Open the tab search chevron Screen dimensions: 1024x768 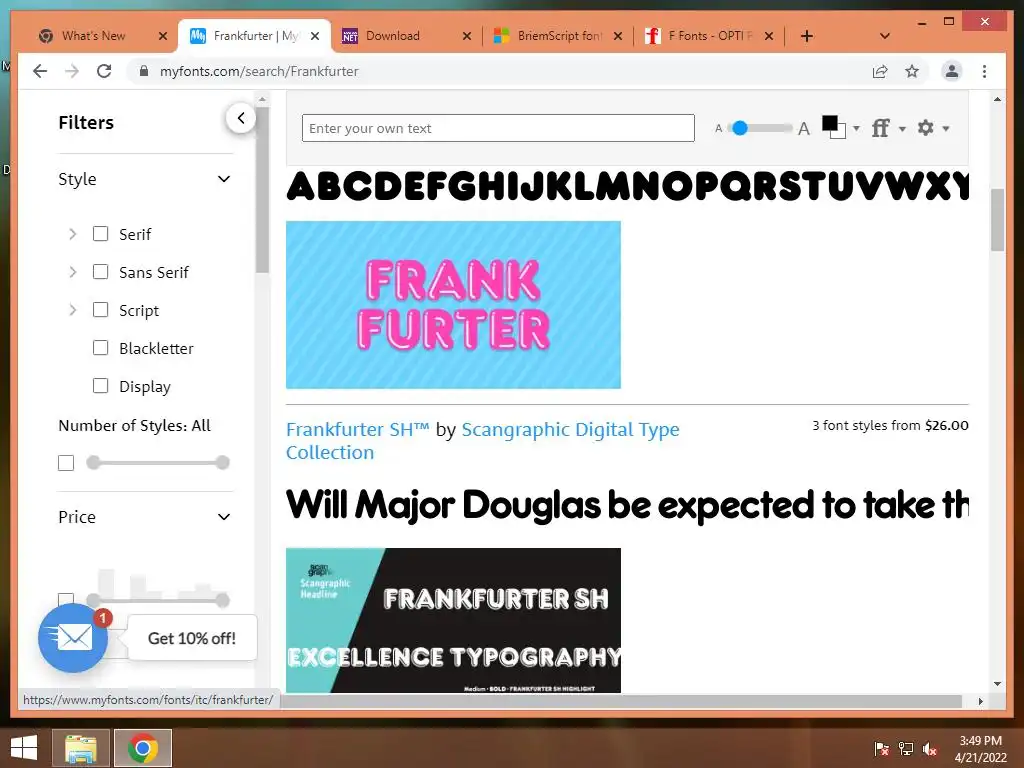coord(885,36)
